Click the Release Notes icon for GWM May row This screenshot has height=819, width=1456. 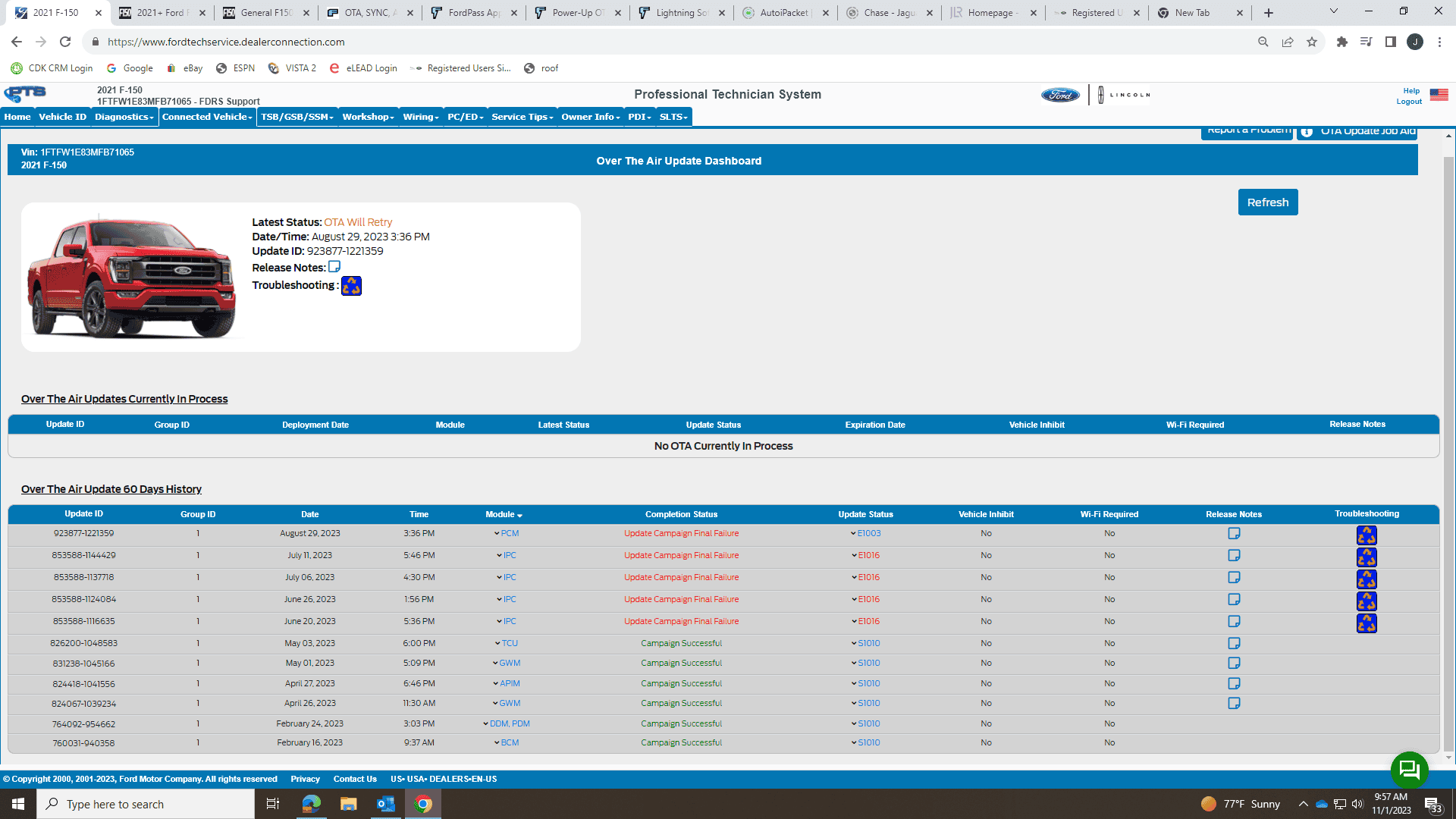1233,663
